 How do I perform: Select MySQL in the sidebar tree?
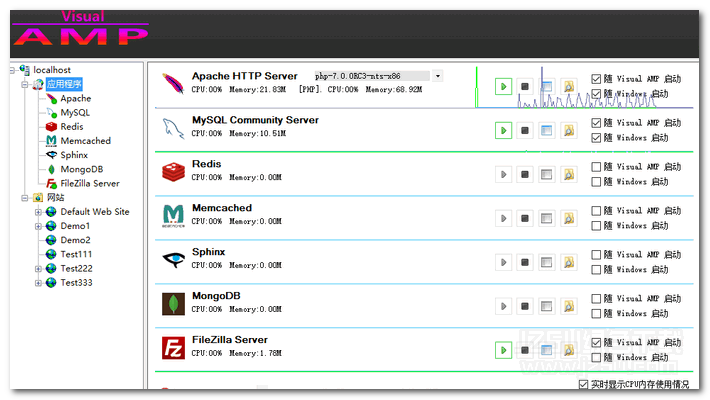click(75, 112)
